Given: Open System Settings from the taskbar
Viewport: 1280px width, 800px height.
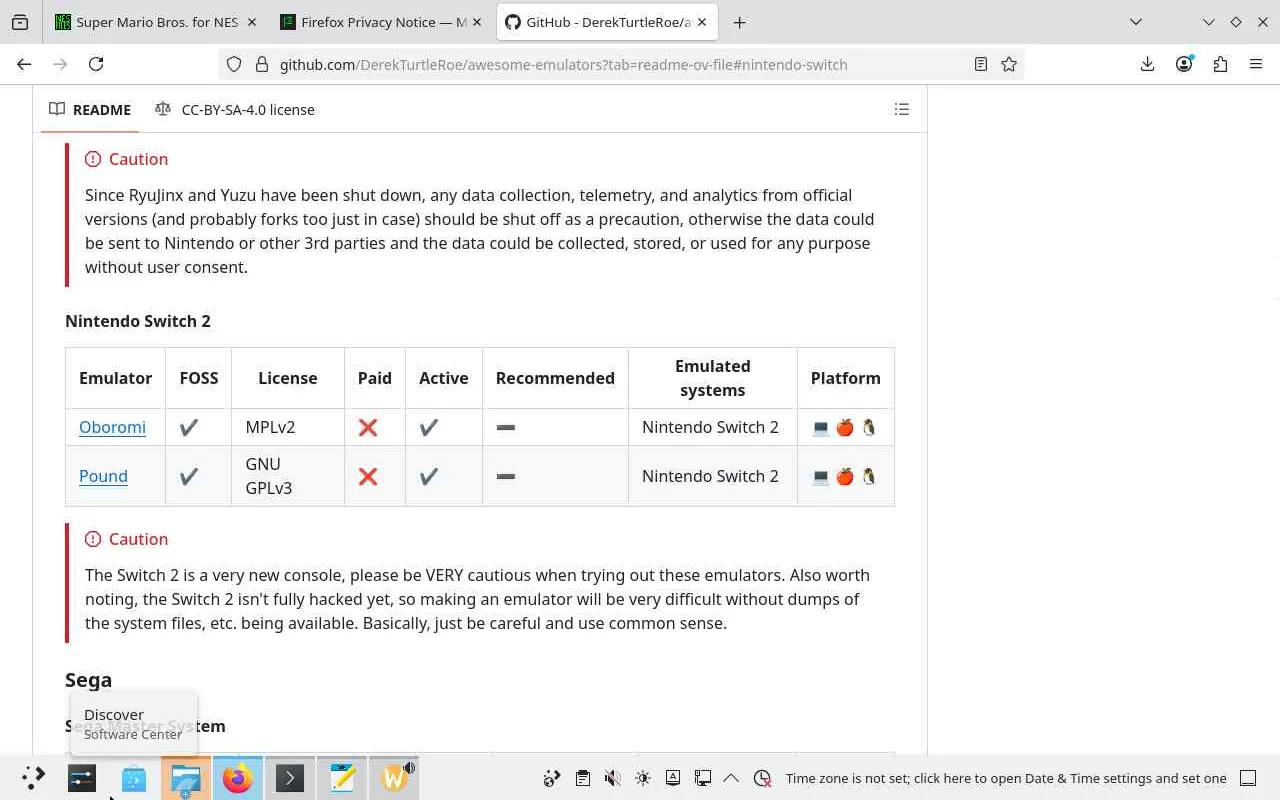Looking at the screenshot, I should click(82, 778).
